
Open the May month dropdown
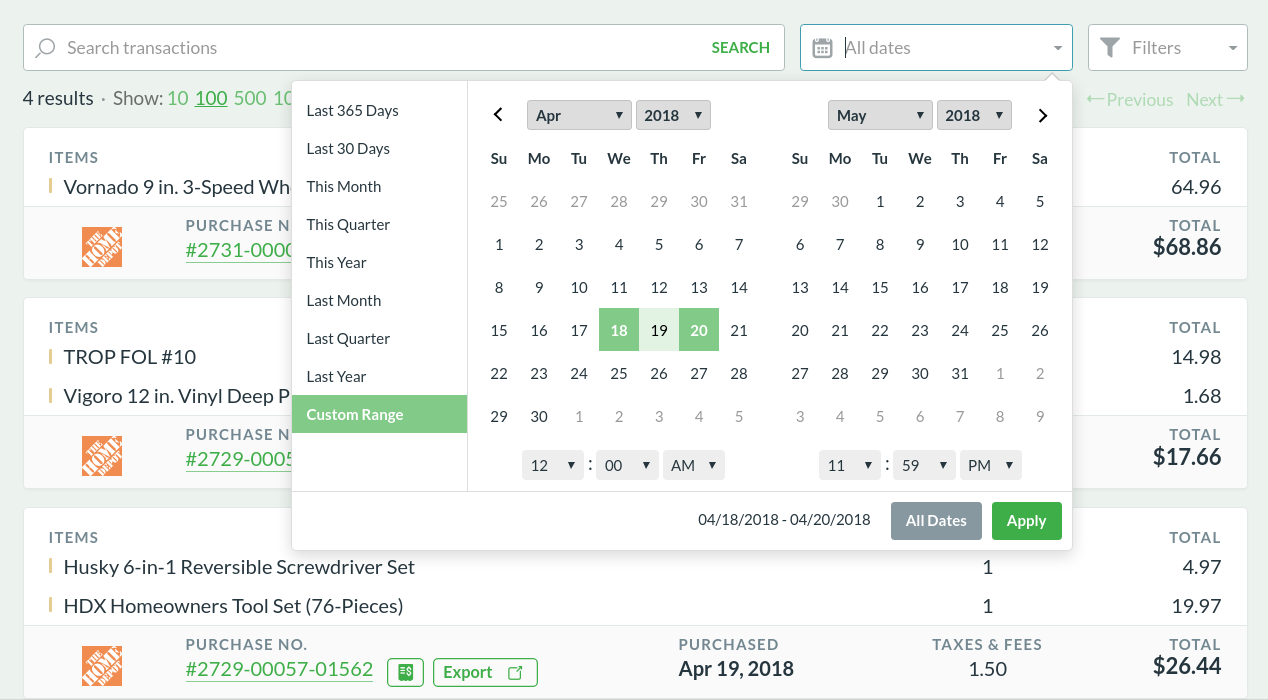click(x=880, y=114)
